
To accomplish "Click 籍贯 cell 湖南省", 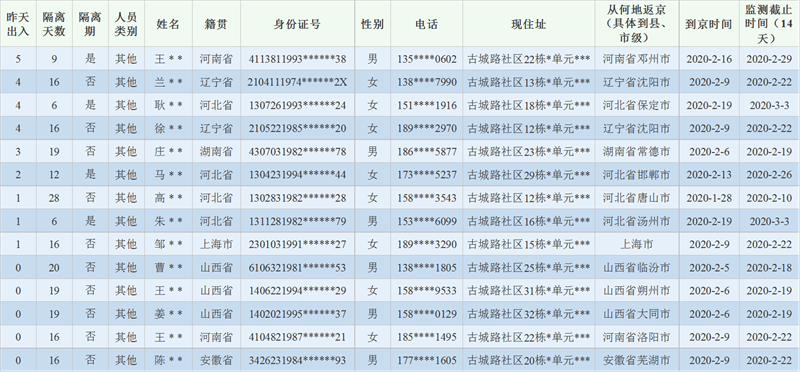I will (x=216, y=152).
